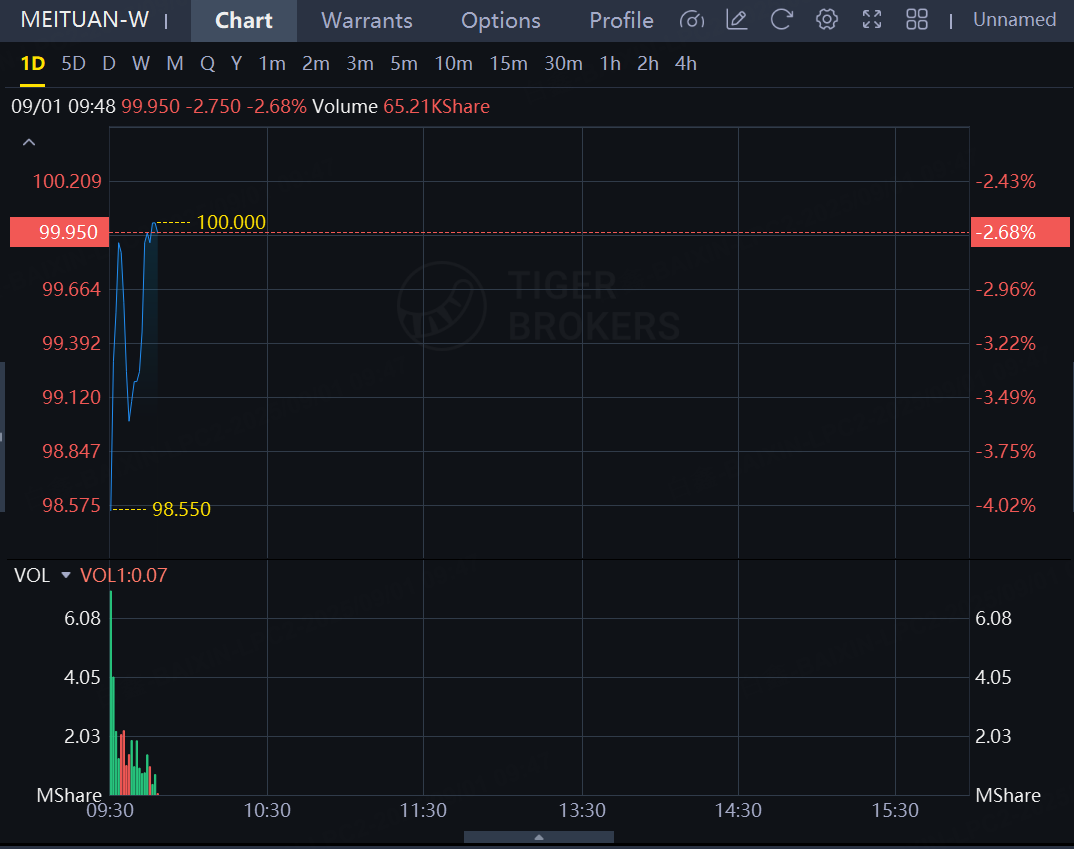Select the 2m interval
1074x849 pixels.
pyautogui.click(x=316, y=64)
